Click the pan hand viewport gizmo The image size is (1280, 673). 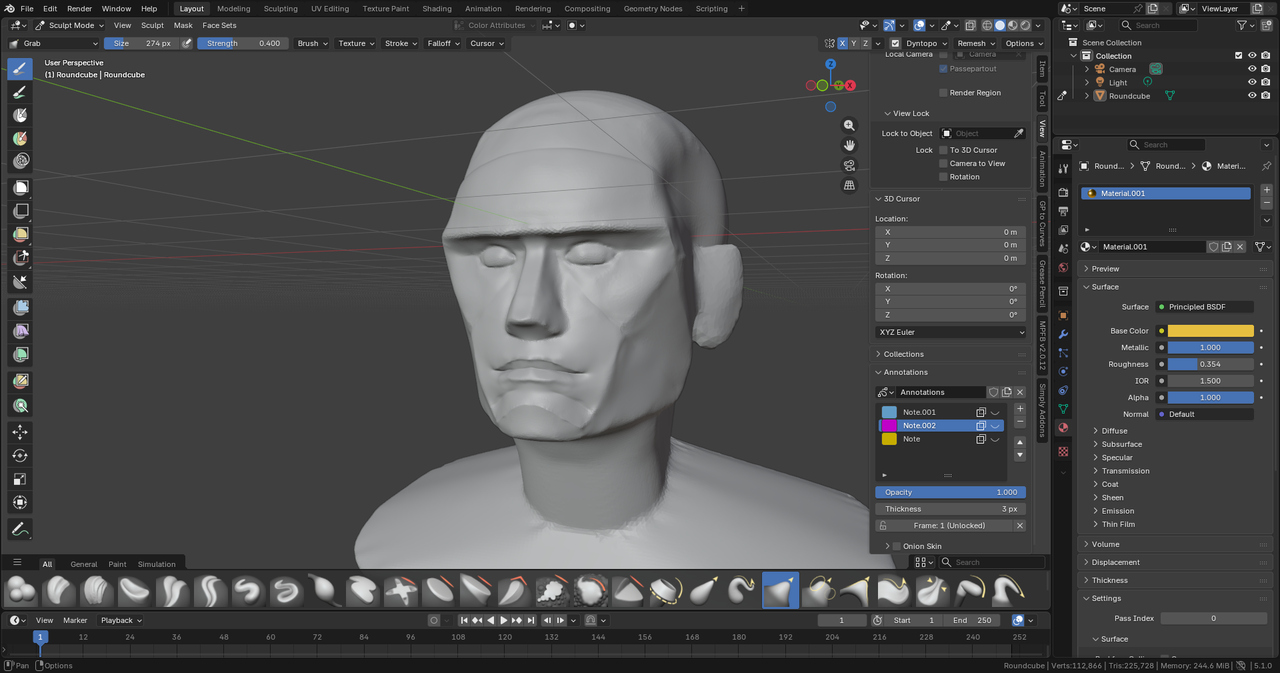pyautogui.click(x=849, y=145)
